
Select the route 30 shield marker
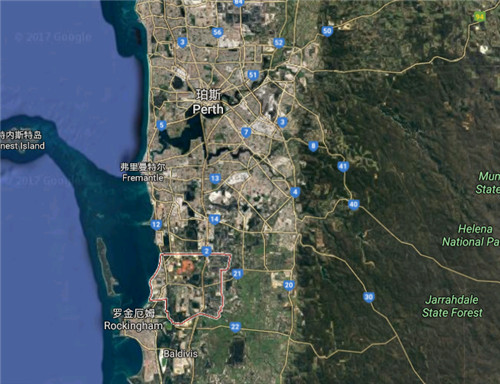click(368, 297)
